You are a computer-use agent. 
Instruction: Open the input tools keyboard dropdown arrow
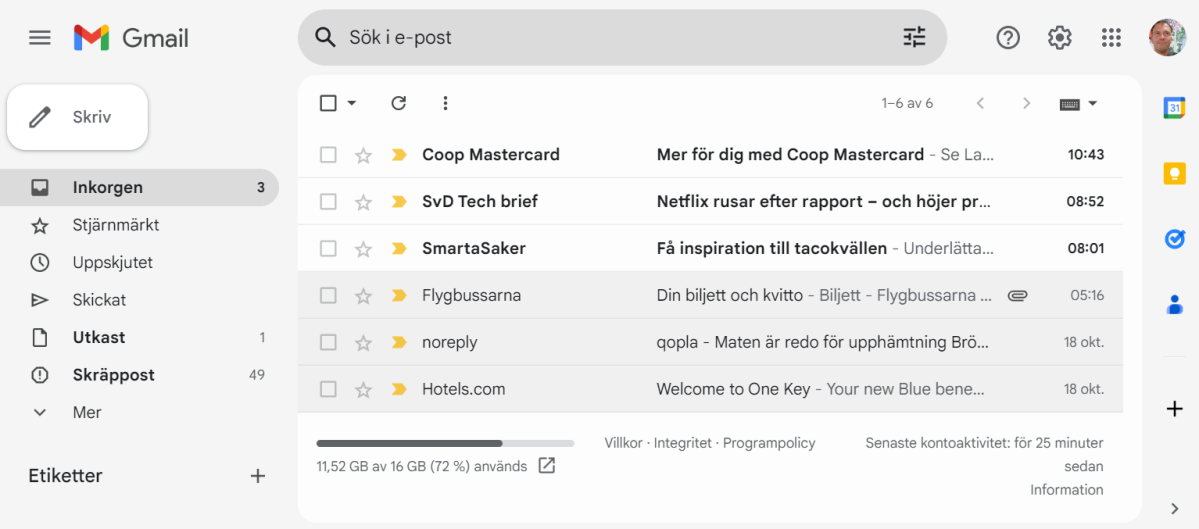point(1093,103)
